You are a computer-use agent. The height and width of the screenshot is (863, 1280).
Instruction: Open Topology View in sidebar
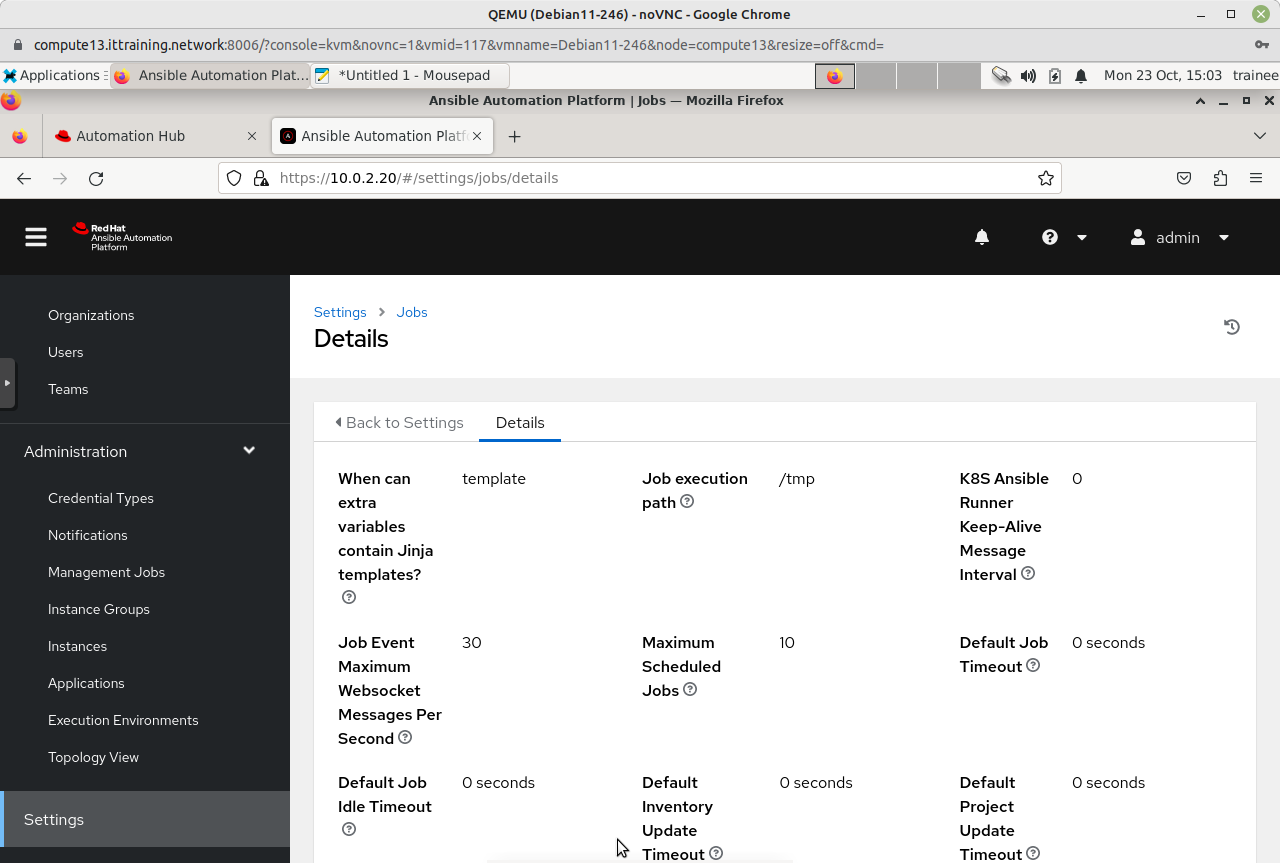click(x=94, y=757)
